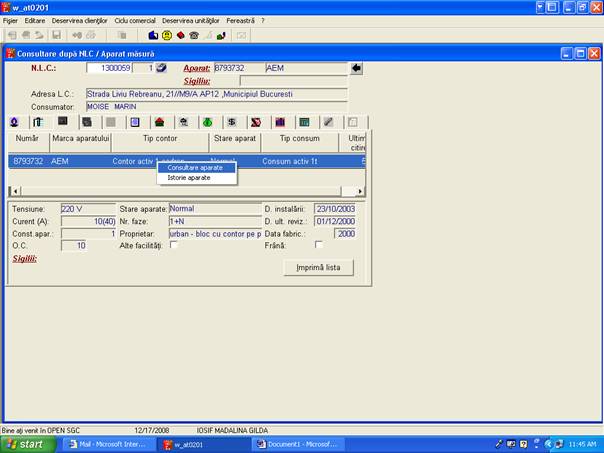The image size is (604, 453).
Task: Toggle the Frână checkbox
Action: coord(319,245)
